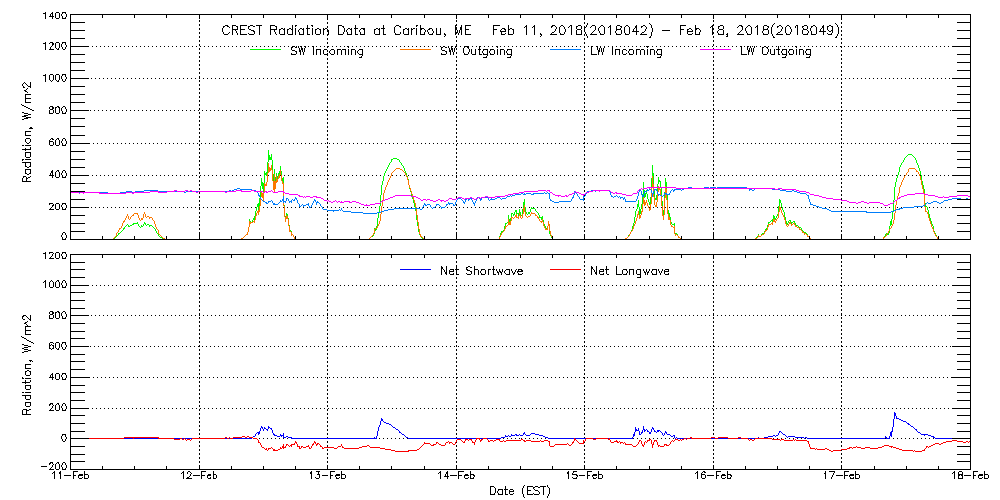
Task: Click the Date (EST) axis title
Action: coord(520,491)
